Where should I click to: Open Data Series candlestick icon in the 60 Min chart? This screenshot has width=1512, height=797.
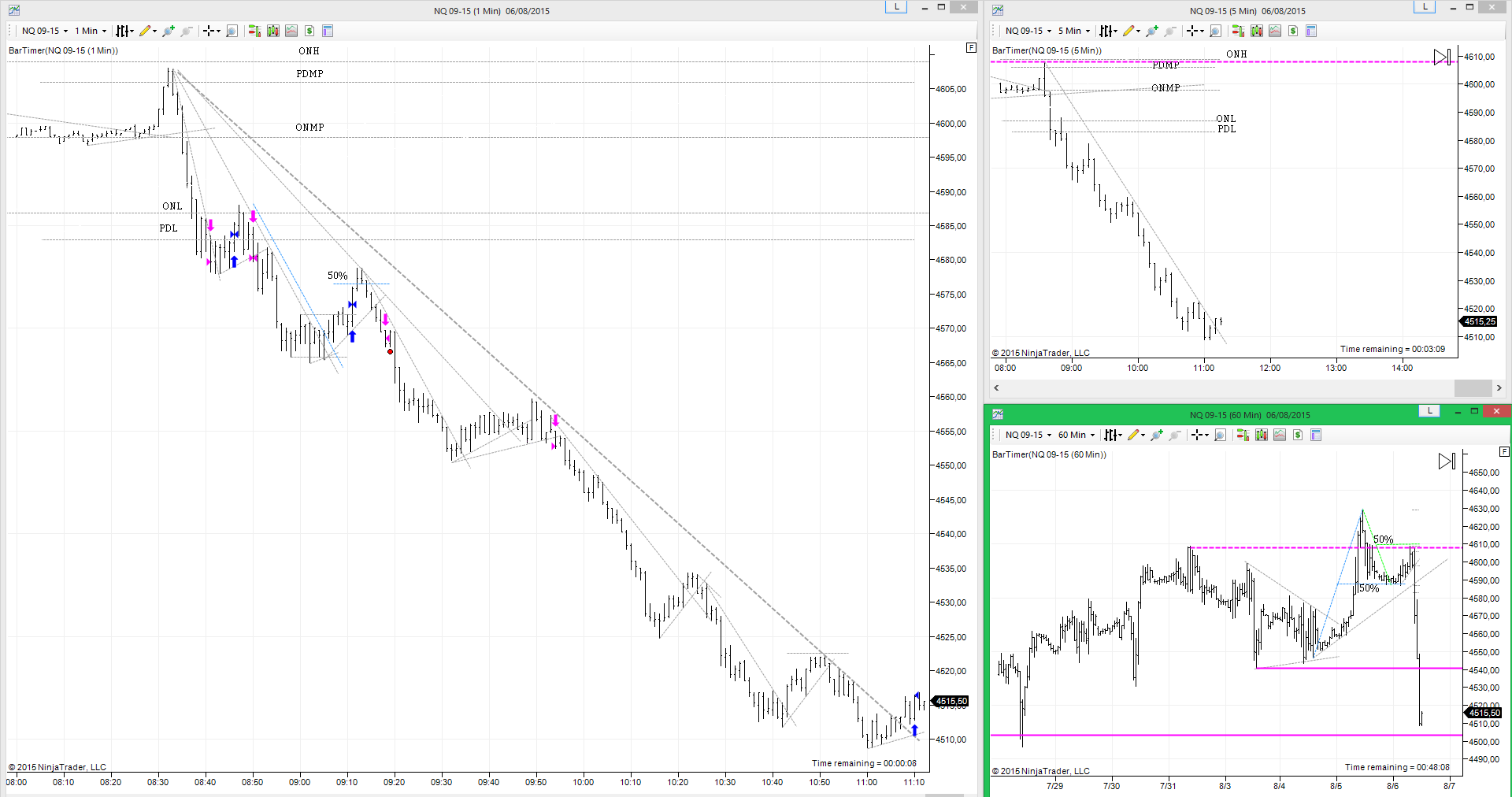pyautogui.click(x=1261, y=435)
